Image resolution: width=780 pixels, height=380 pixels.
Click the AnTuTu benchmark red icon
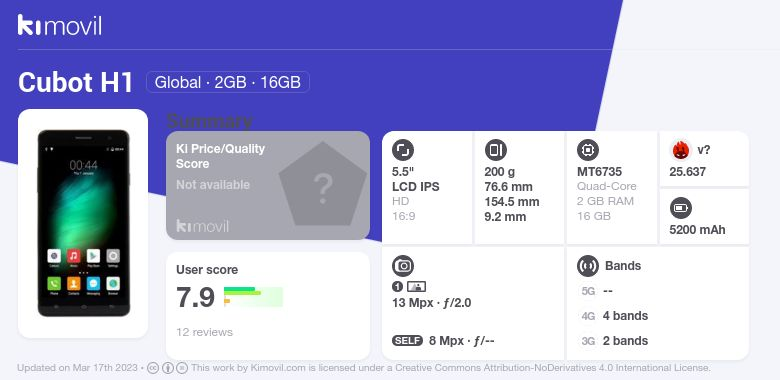coord(681,150)
